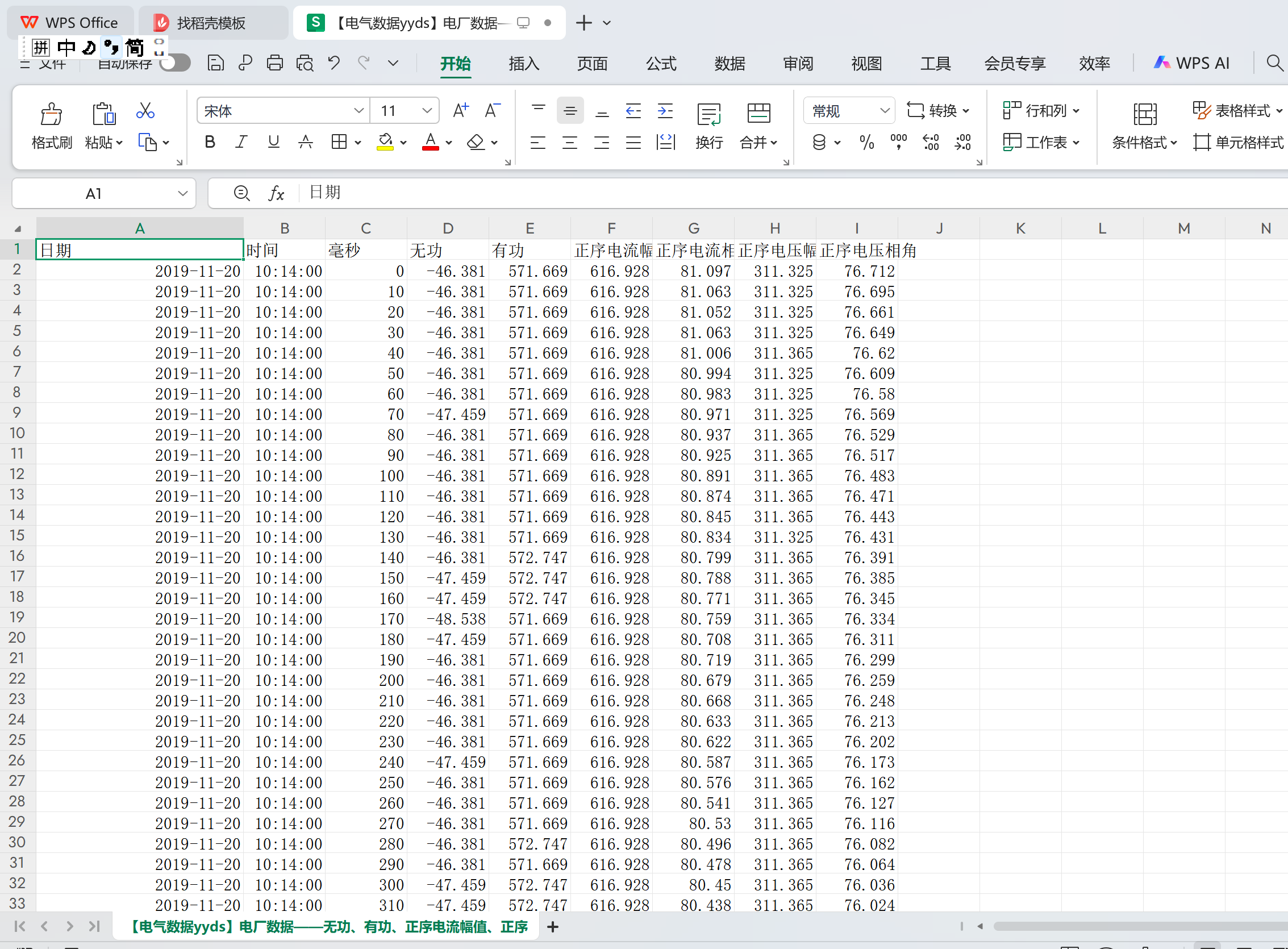This screenshot has width=1288, height=949.
Task: Click the percent style icon
Action: [866, 142]
